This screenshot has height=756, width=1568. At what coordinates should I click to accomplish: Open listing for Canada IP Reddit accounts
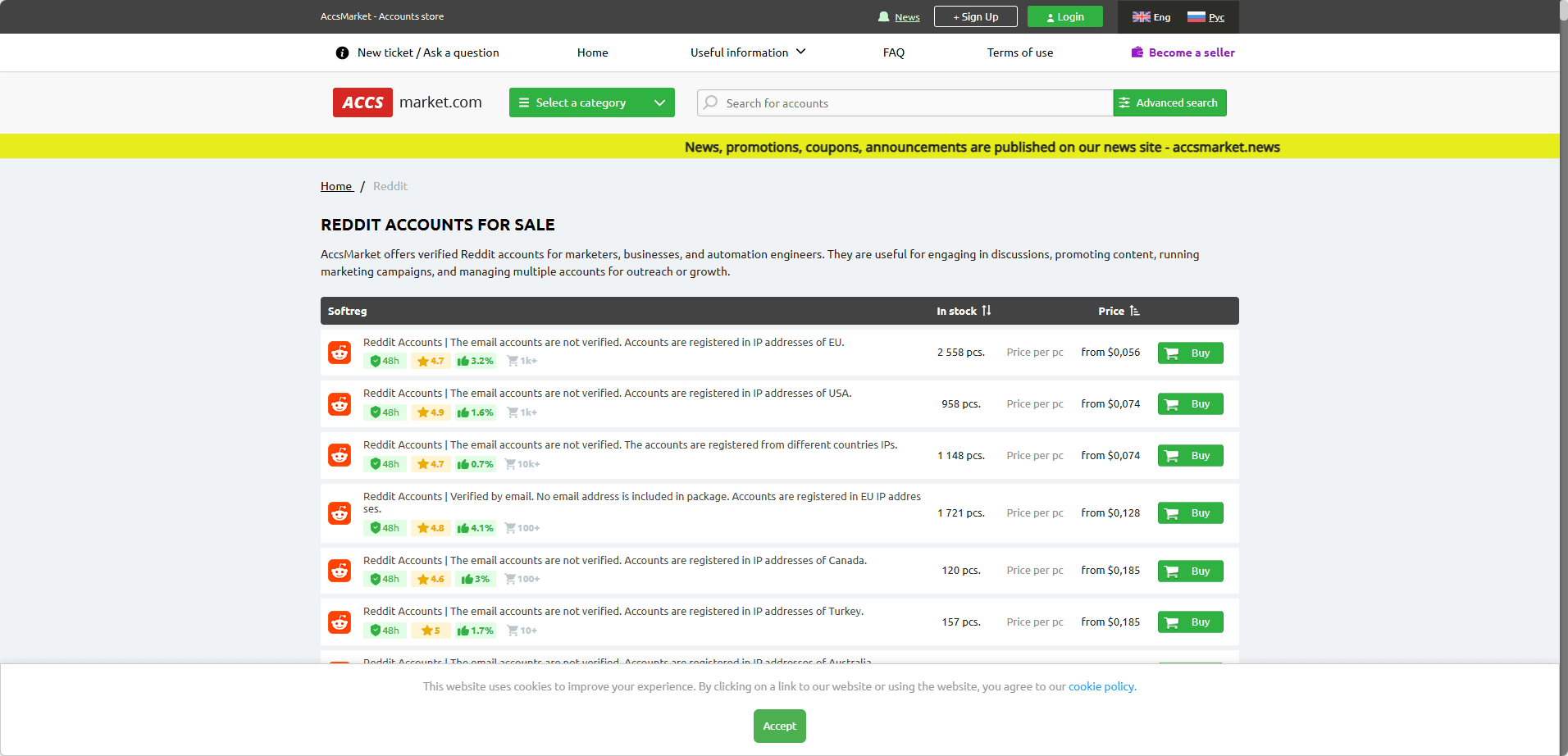point(615,560)
